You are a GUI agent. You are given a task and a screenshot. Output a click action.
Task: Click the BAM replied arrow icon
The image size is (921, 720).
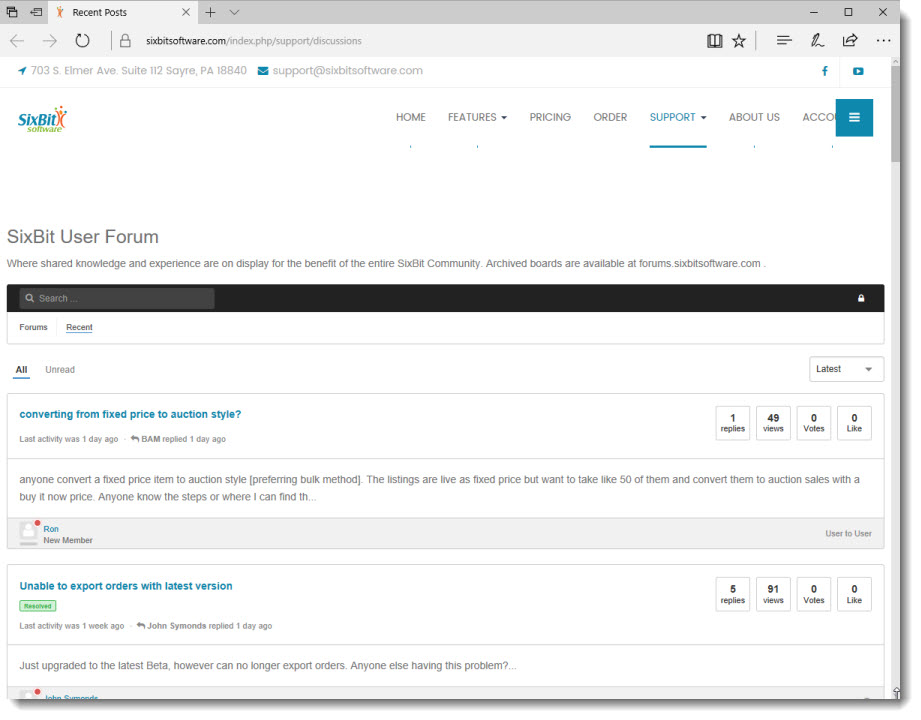(135, 439)
